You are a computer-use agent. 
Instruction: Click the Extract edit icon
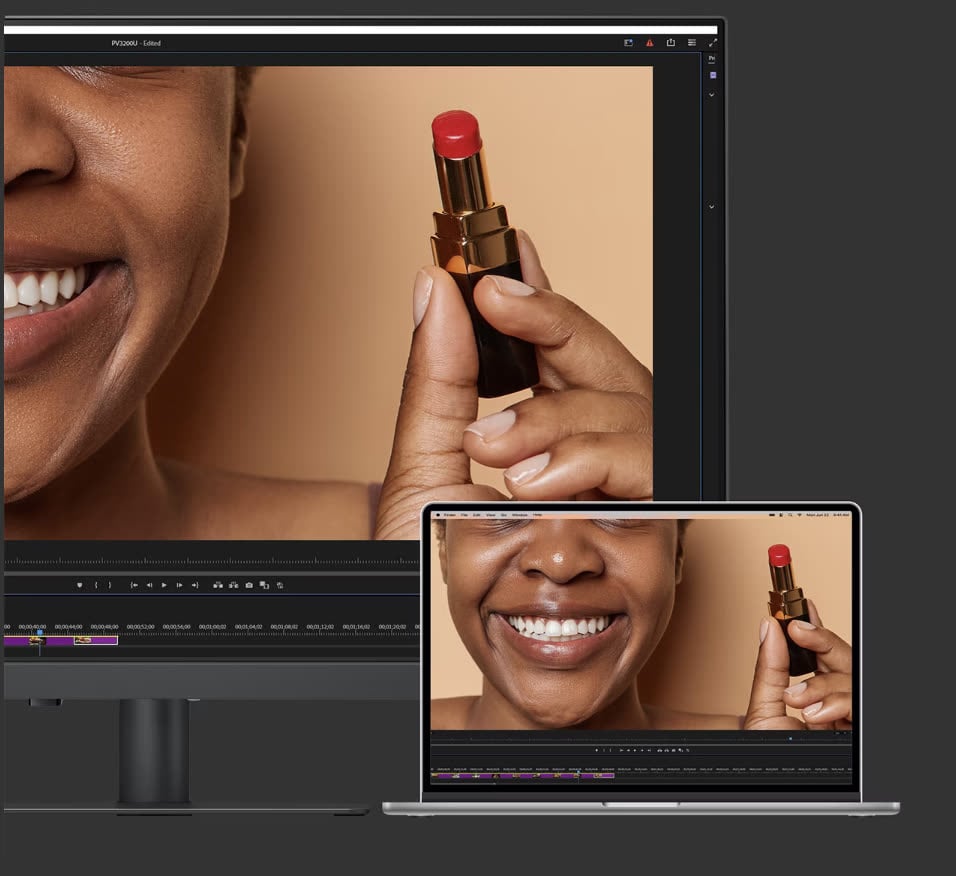(x=233, y=585)
